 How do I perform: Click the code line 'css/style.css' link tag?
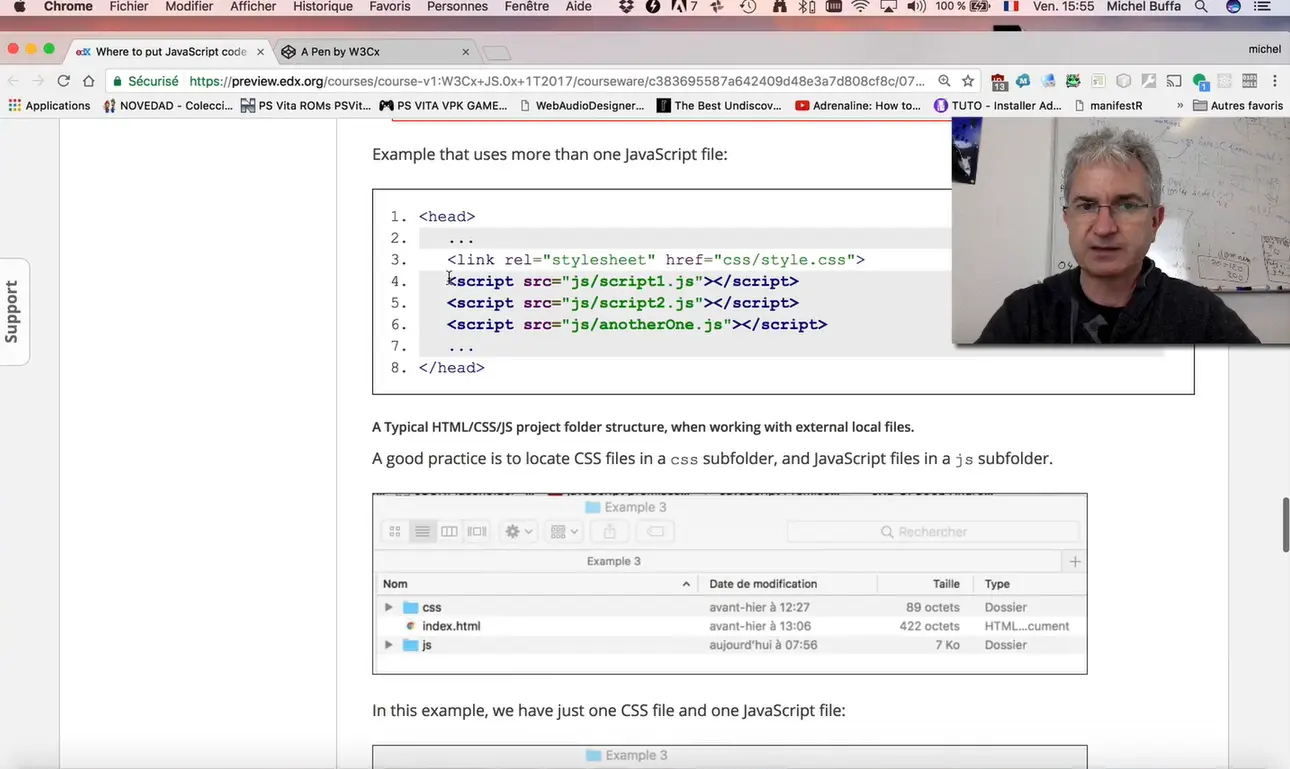point(655,260)
